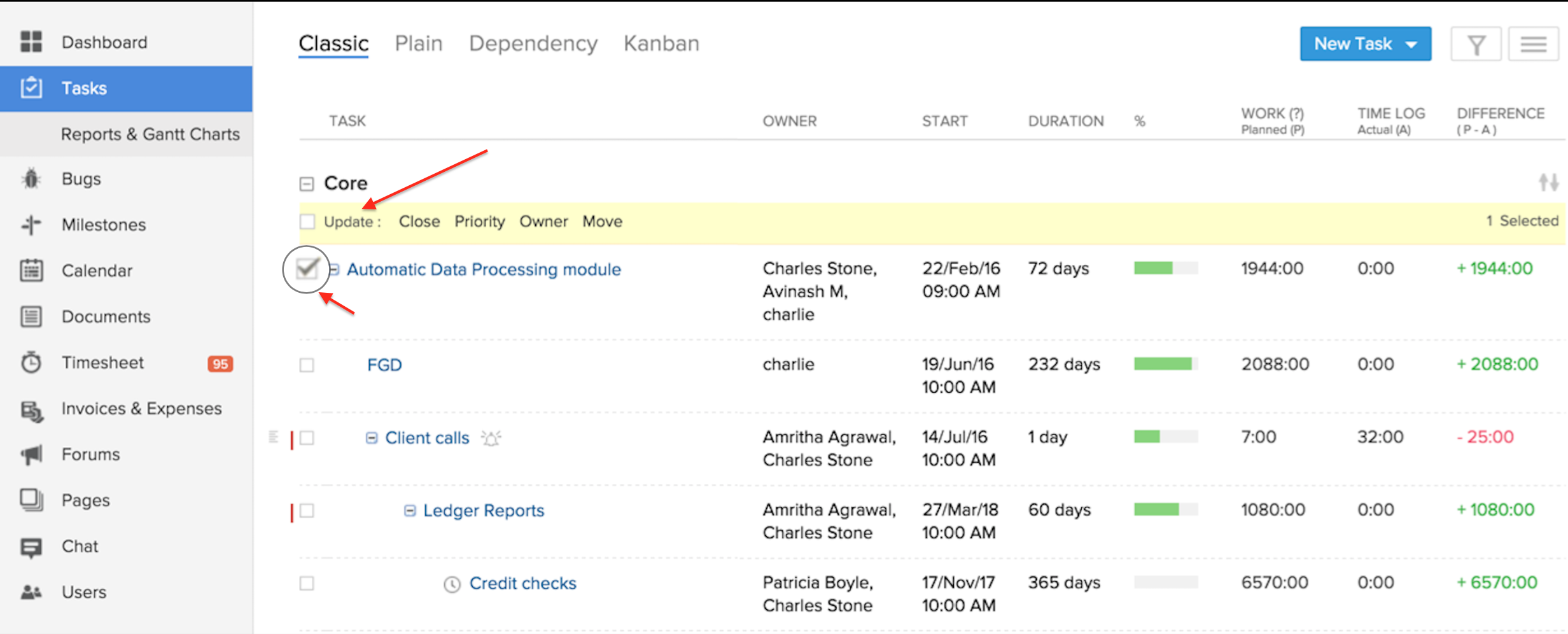1568x634 pixels.
Task: Click the hamburger view options icon
Action: 1533,45
